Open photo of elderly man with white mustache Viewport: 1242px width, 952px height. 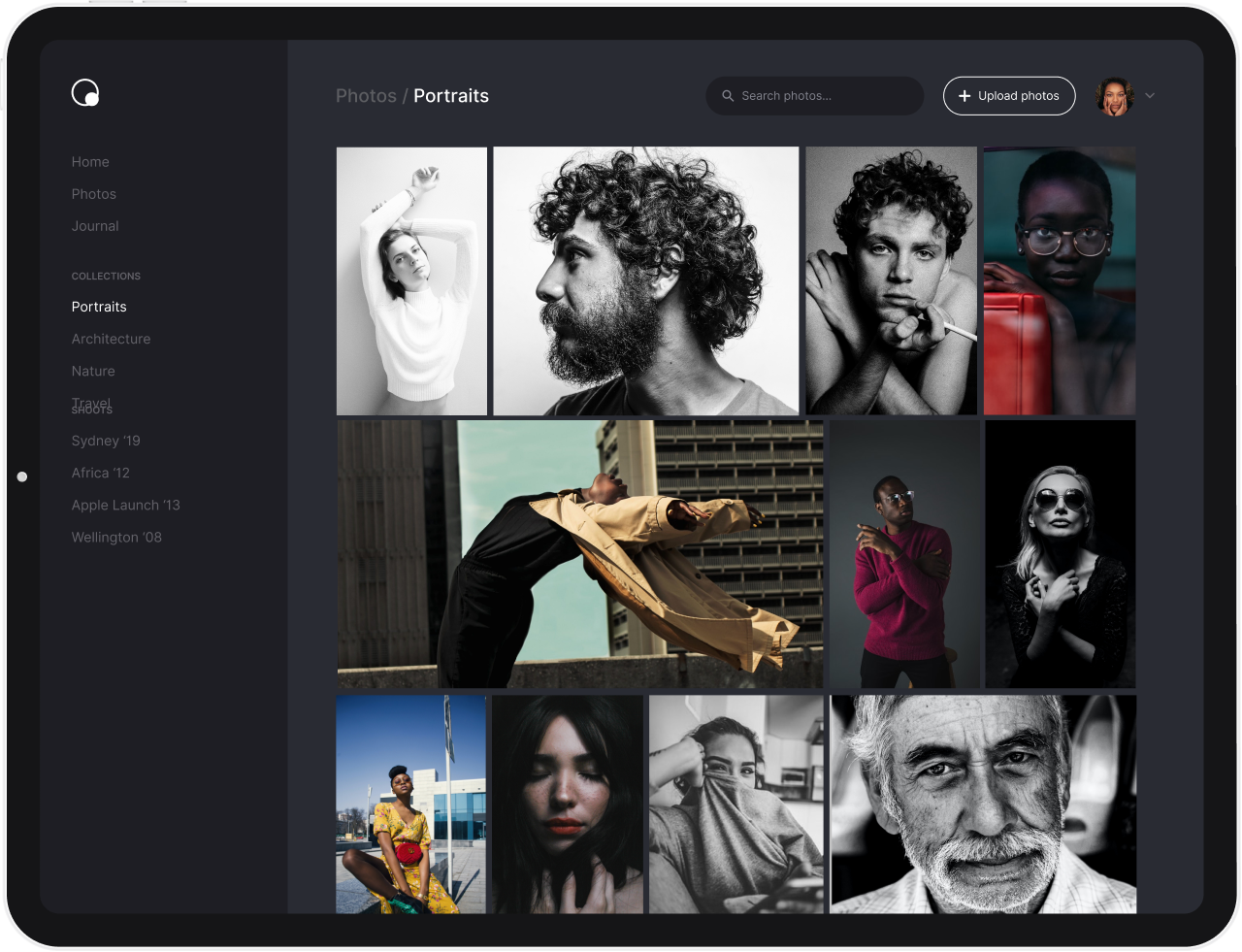[983, 804]
